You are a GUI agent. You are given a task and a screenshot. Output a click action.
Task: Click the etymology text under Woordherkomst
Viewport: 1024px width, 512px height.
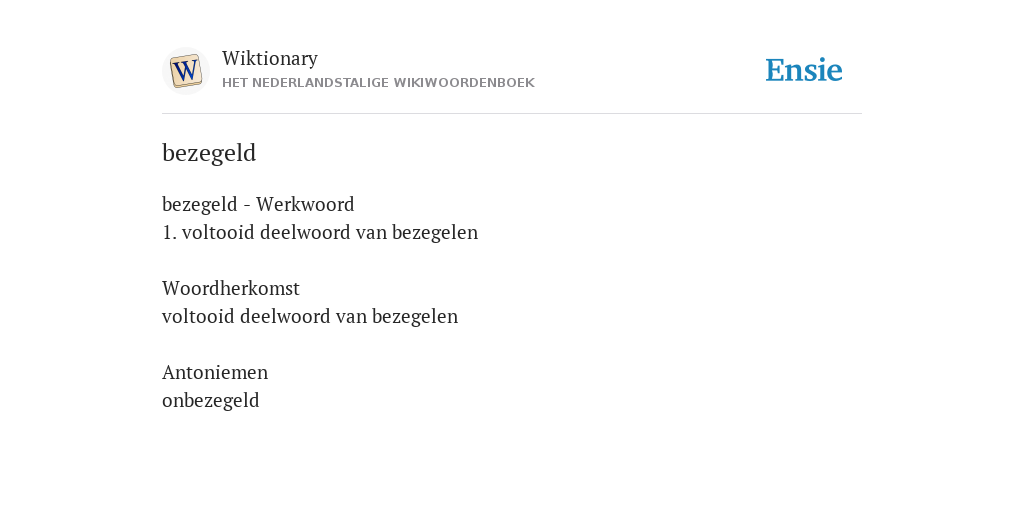310,316
